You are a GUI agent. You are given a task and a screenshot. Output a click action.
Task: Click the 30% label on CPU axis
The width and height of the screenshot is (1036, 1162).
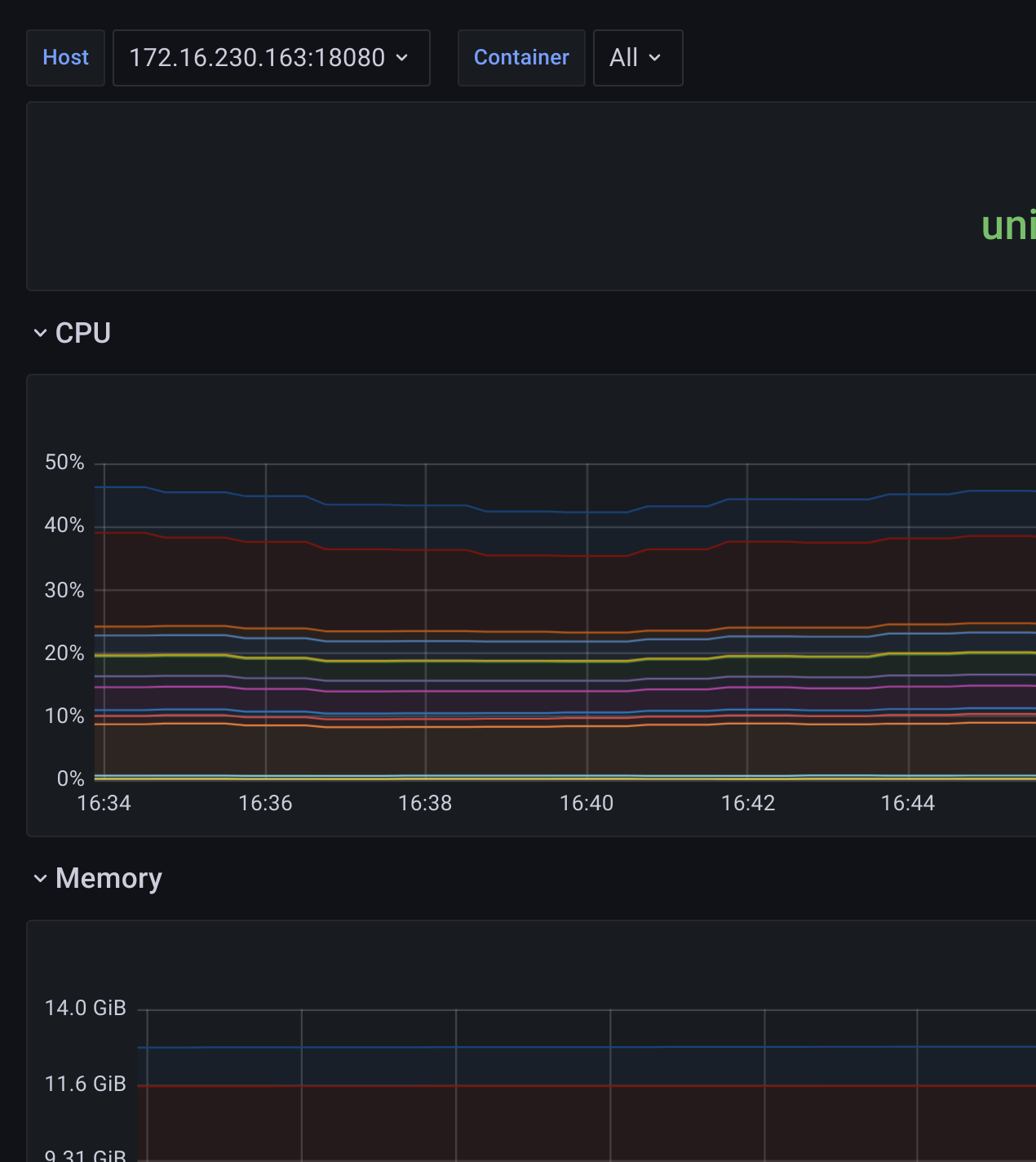[x=64, y=590]
